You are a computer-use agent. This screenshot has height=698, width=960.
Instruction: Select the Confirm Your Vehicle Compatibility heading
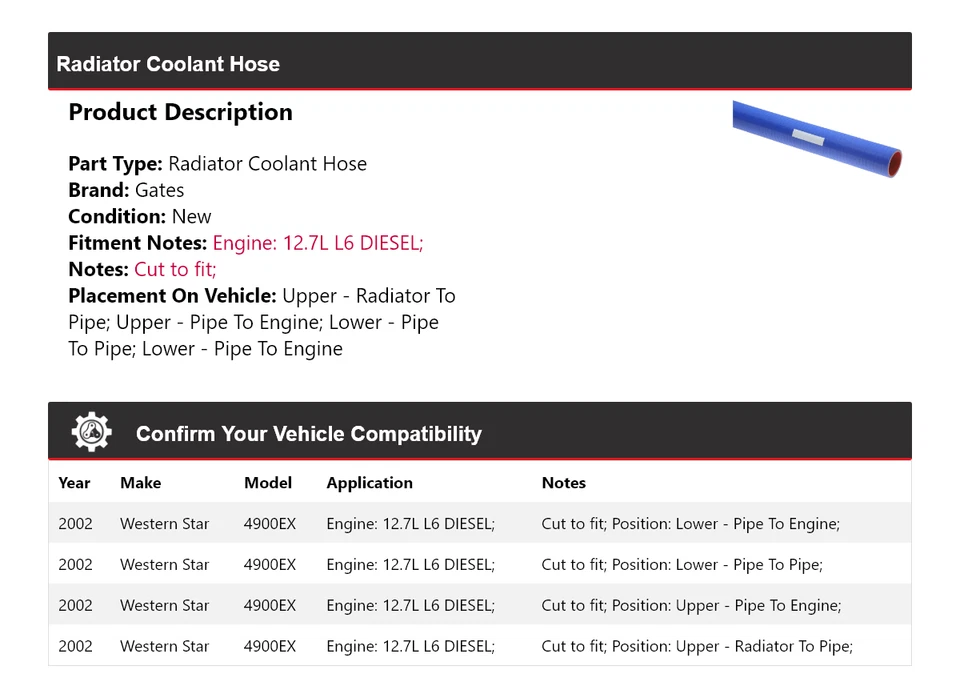[309, 433]
